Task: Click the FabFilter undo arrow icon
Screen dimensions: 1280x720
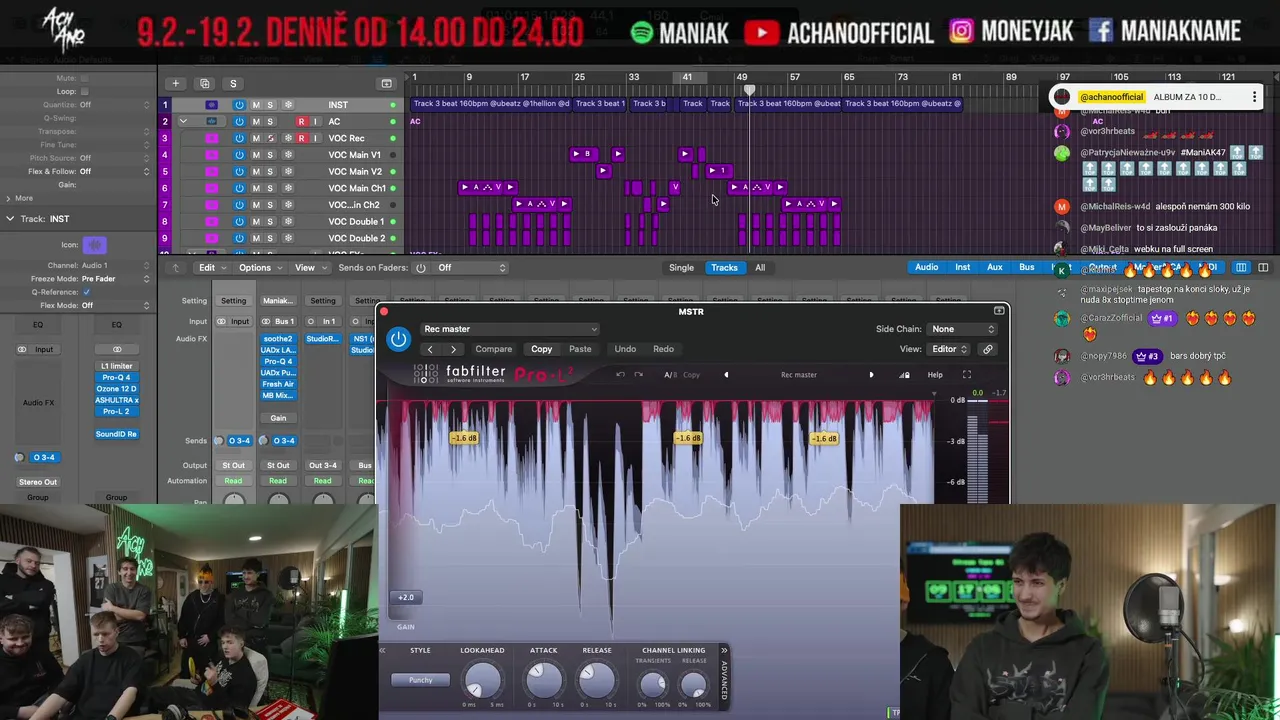Action: 620,375
